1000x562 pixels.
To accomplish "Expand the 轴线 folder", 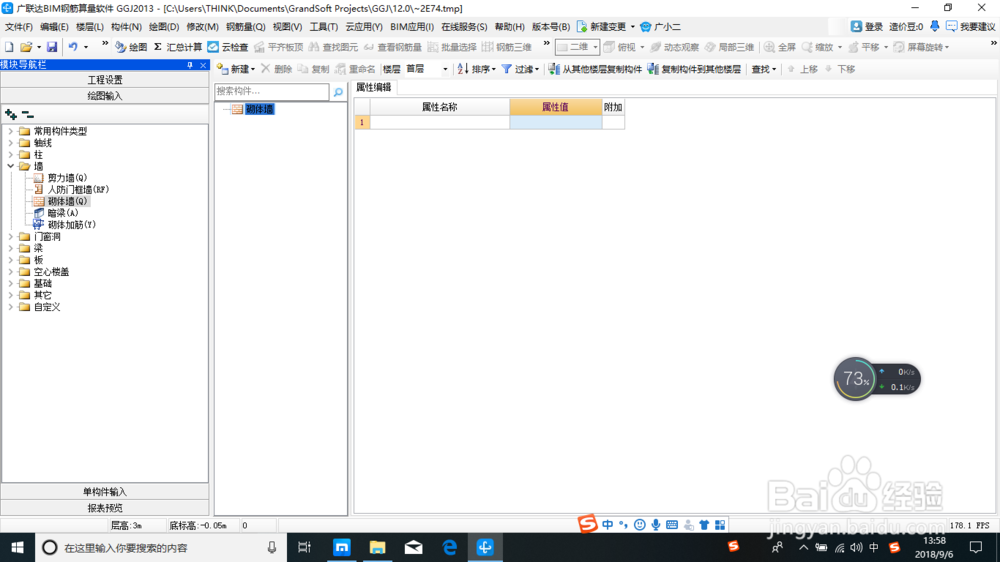I will point(10,143).
